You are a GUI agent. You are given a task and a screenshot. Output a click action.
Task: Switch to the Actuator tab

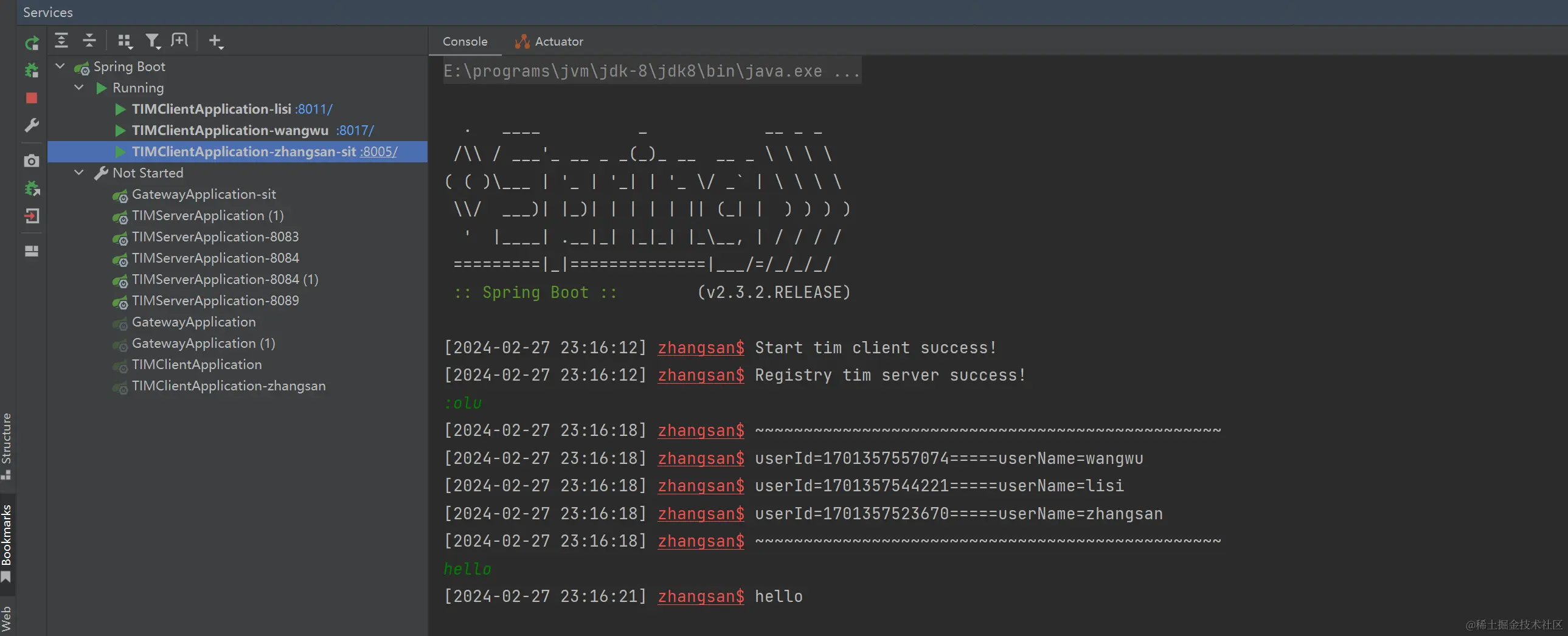pos(549,41)
